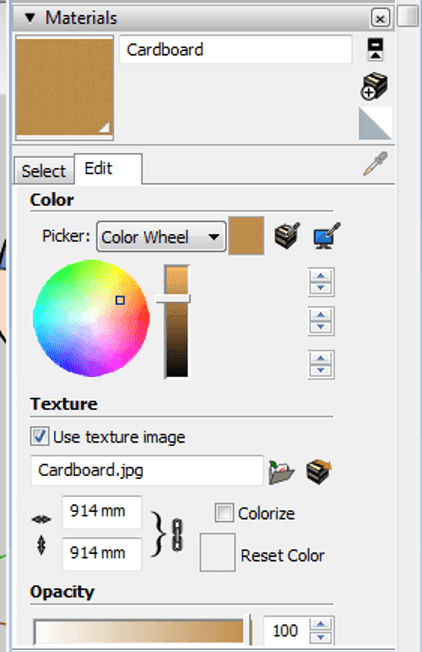Viewport: 422px width, 652px height.
Task: Click the Reset Color swatch
Action: pos(217,553)
